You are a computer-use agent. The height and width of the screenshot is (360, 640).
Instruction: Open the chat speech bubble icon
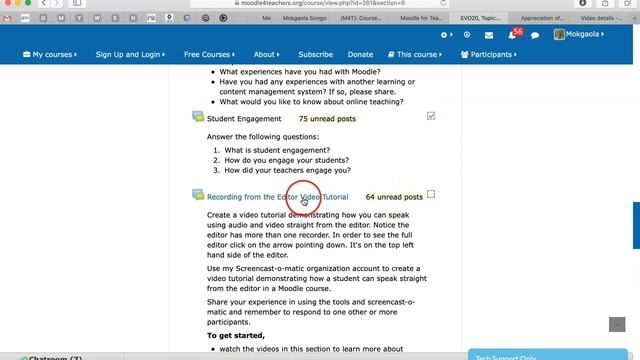click(x=535, y=36)
